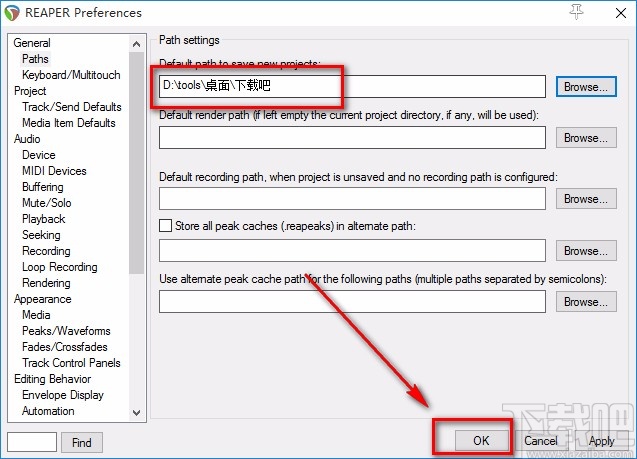This screenshot has height=459, width=637.
Task: Click the default projects path field
Action: tap(352, 86)
